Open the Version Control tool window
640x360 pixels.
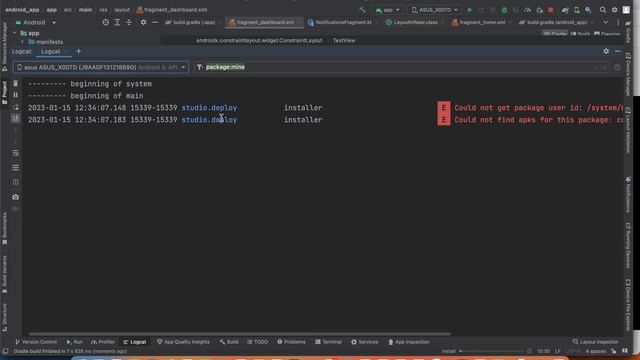point(36,342)
